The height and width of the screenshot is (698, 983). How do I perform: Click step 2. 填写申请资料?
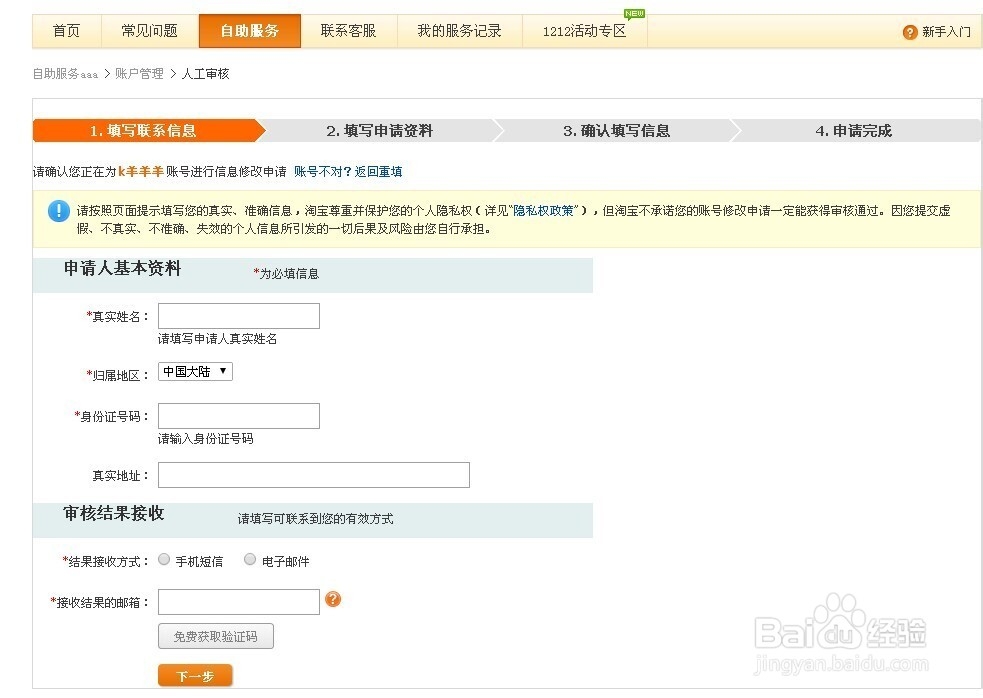[x=379, y=130]
